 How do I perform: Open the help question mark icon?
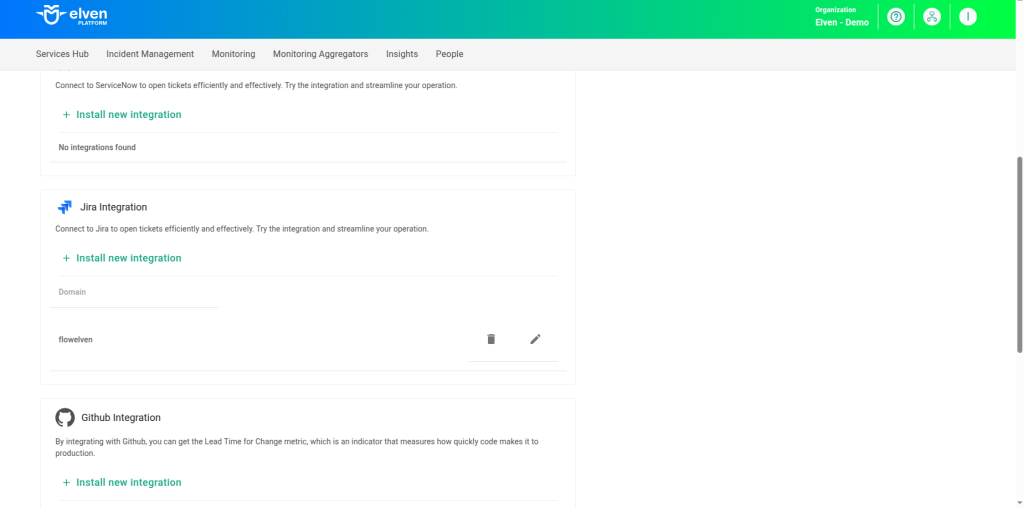[x=896, y=17]
